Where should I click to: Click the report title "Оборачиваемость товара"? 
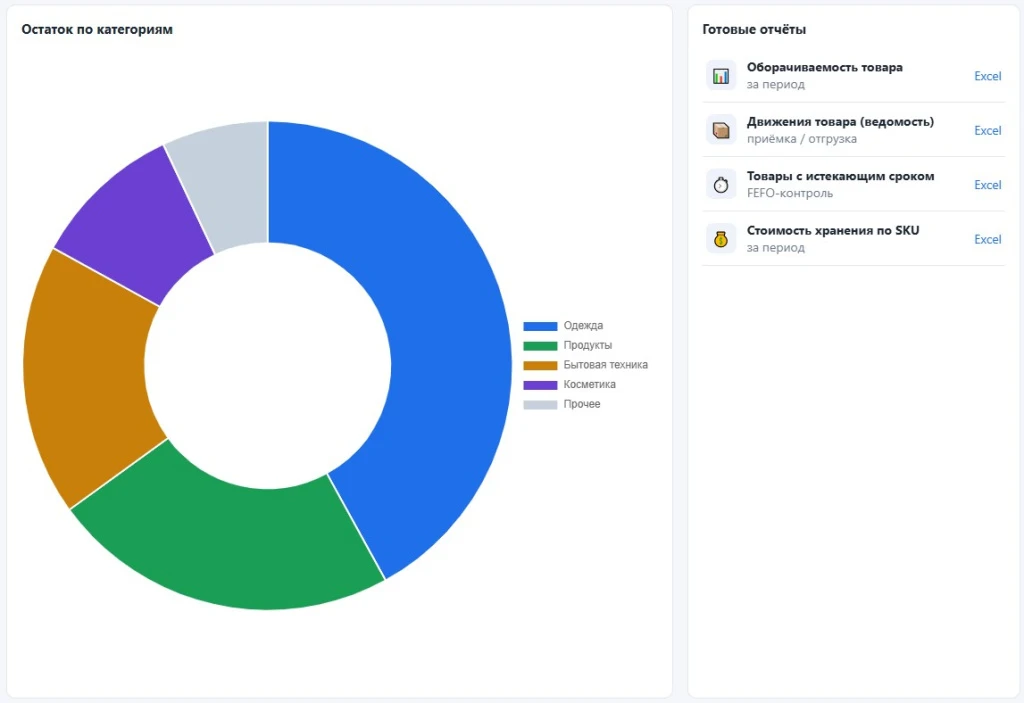tap(824, 67)
